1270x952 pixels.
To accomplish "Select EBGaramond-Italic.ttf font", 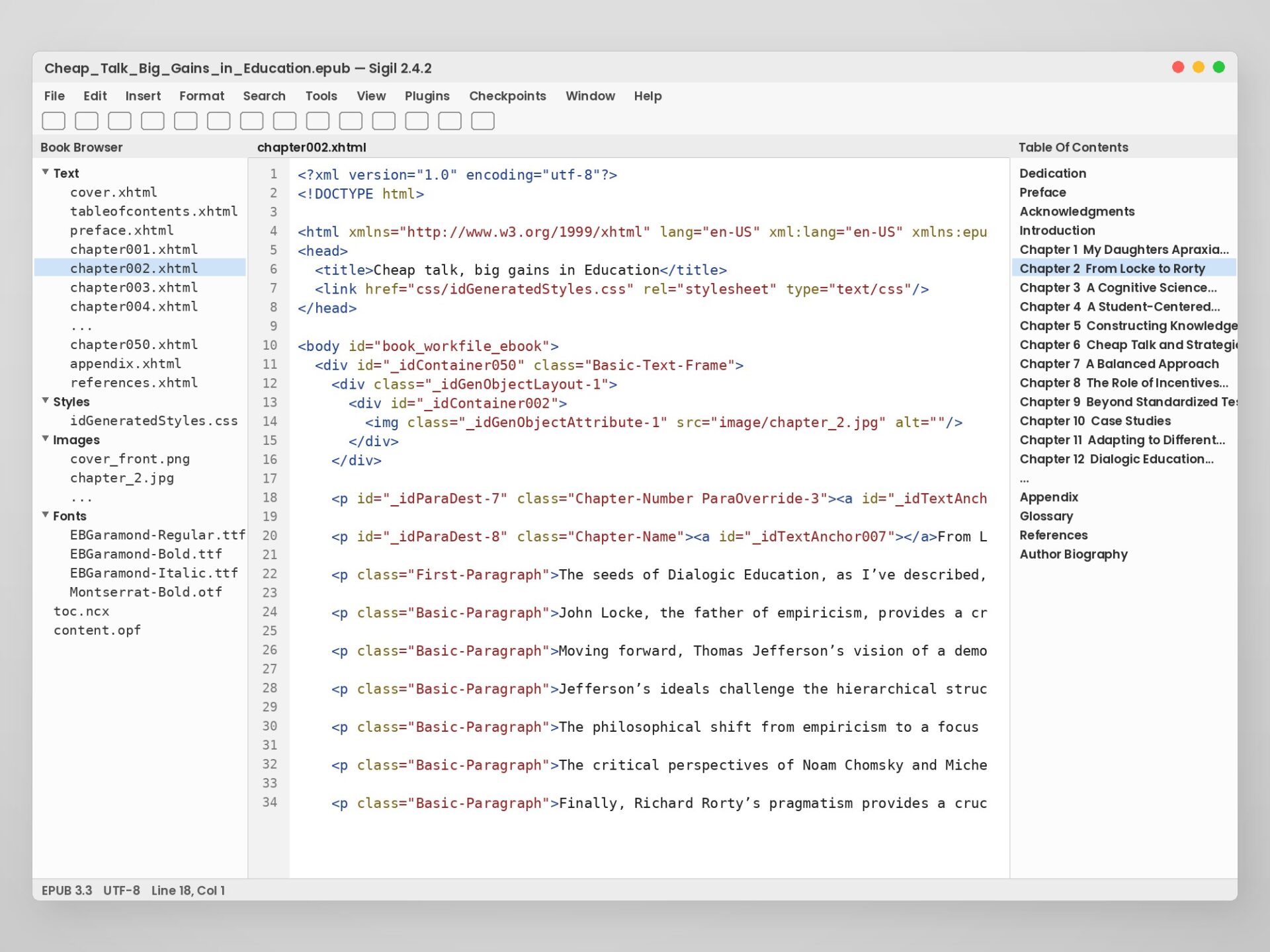I will click(153, 574).
